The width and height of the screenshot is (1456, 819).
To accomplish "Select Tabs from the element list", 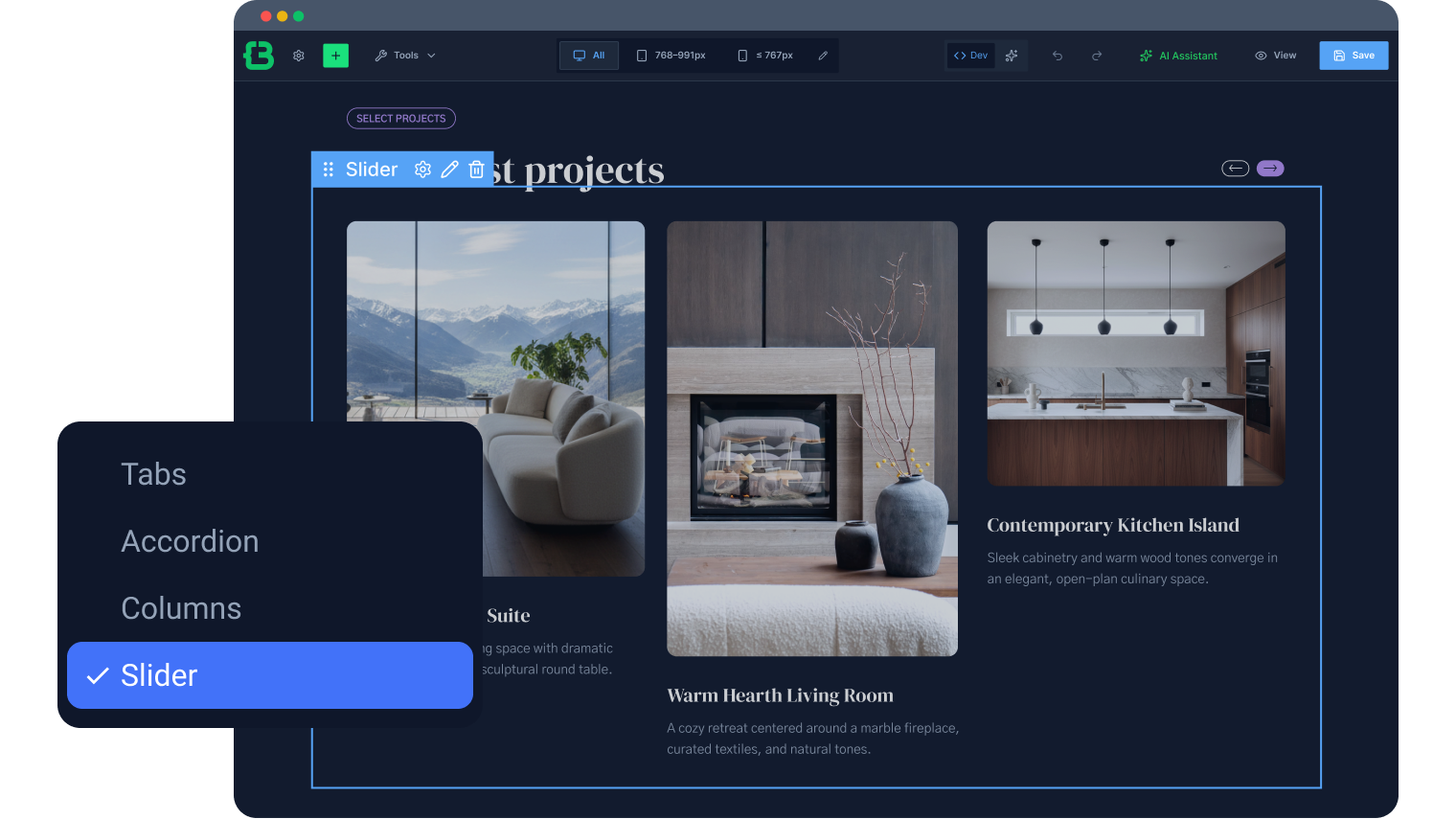I will pos(270,474).
